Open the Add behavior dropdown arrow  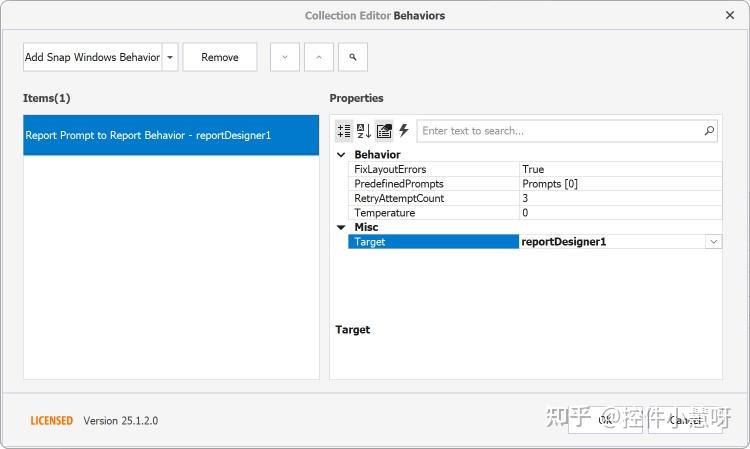170,57
